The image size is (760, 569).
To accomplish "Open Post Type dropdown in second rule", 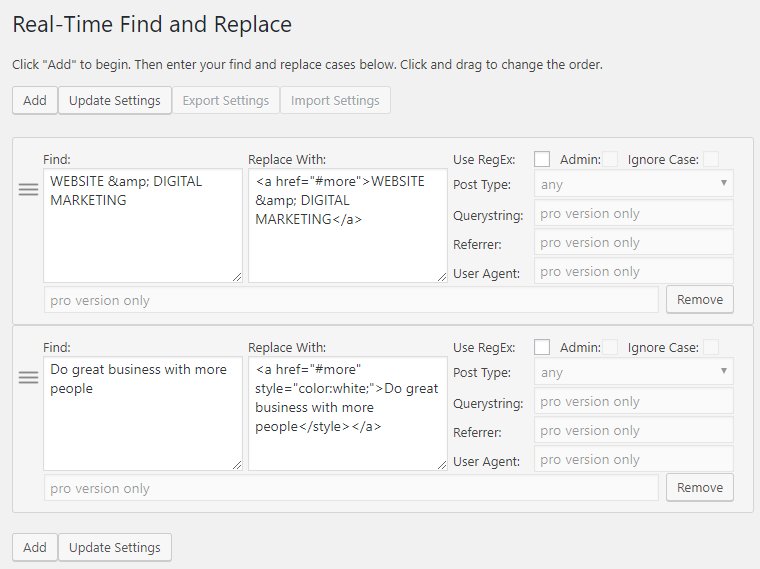I will coord(634,372).
